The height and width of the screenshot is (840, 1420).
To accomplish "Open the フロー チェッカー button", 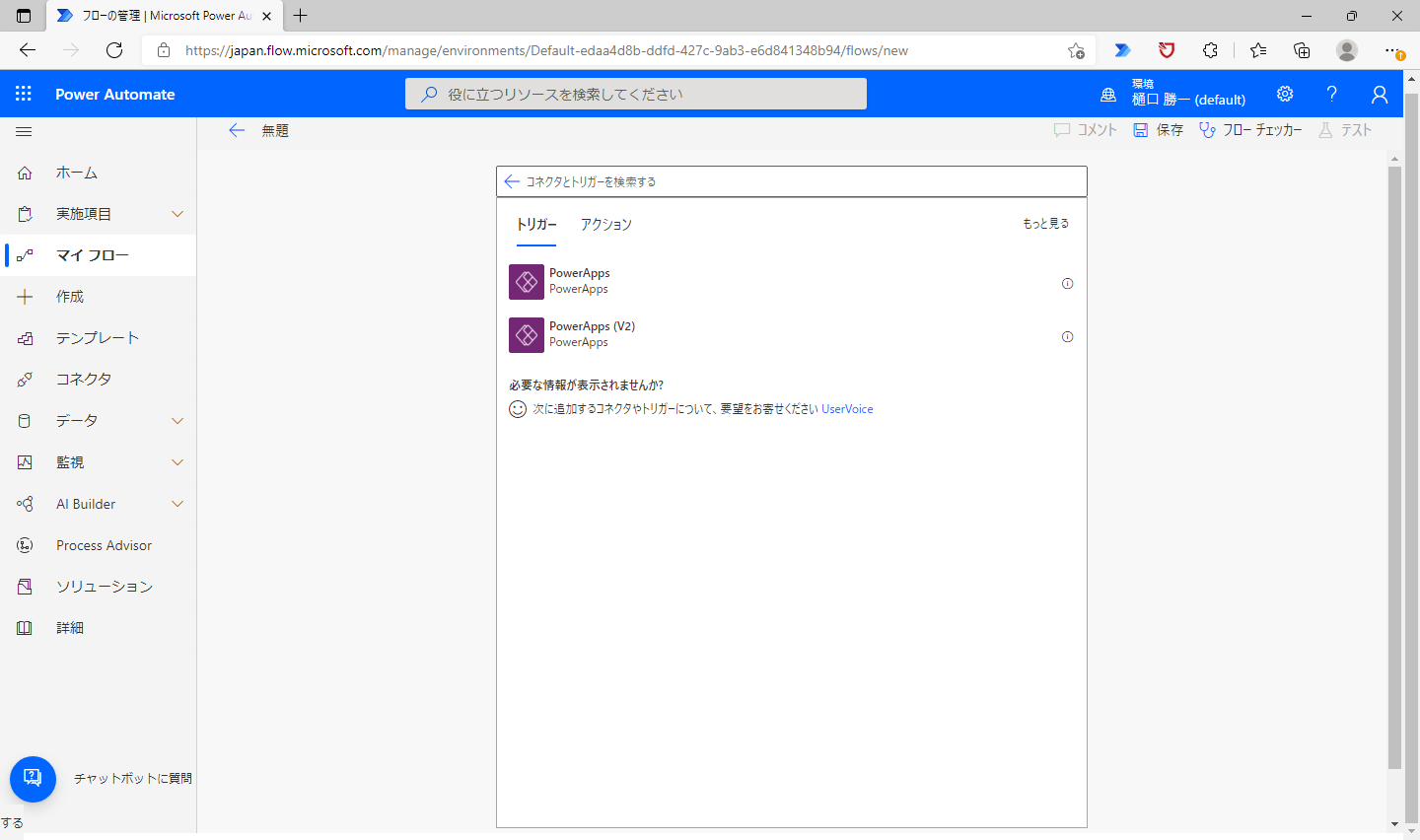I will click(x=1250, y=130).
